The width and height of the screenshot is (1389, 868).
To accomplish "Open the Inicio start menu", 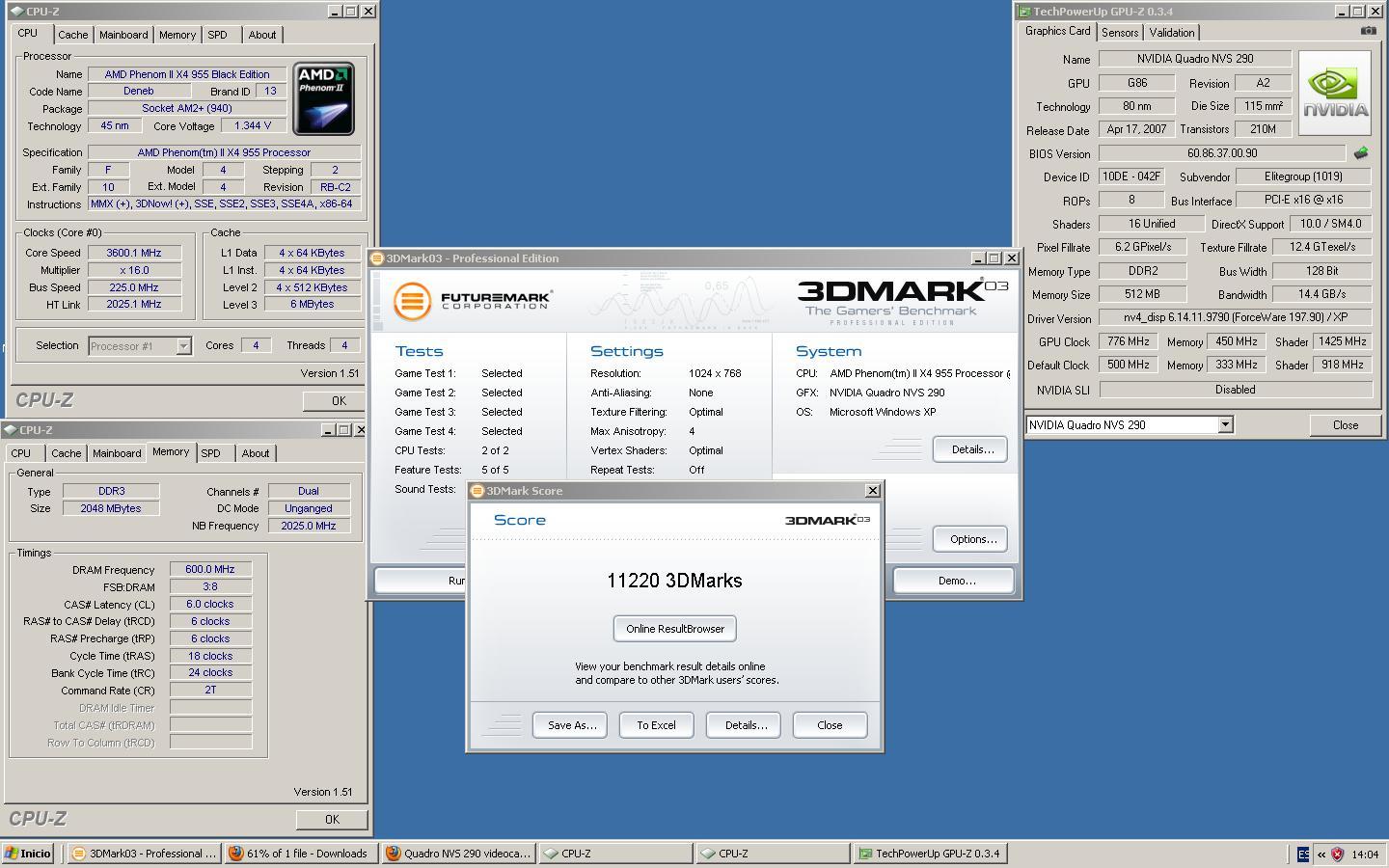I will tap(27, 854).
